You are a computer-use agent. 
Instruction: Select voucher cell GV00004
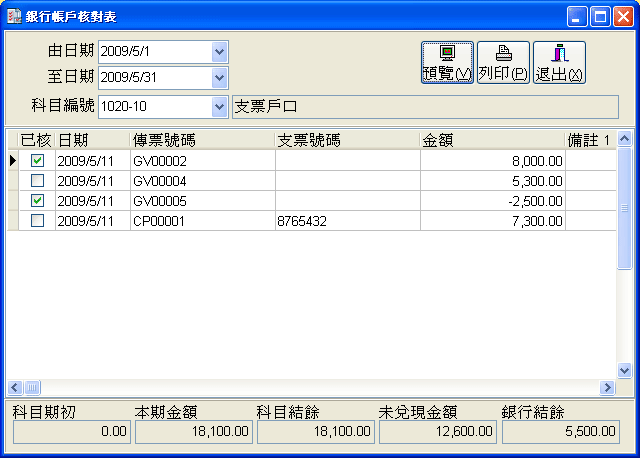tap(202, 181)
